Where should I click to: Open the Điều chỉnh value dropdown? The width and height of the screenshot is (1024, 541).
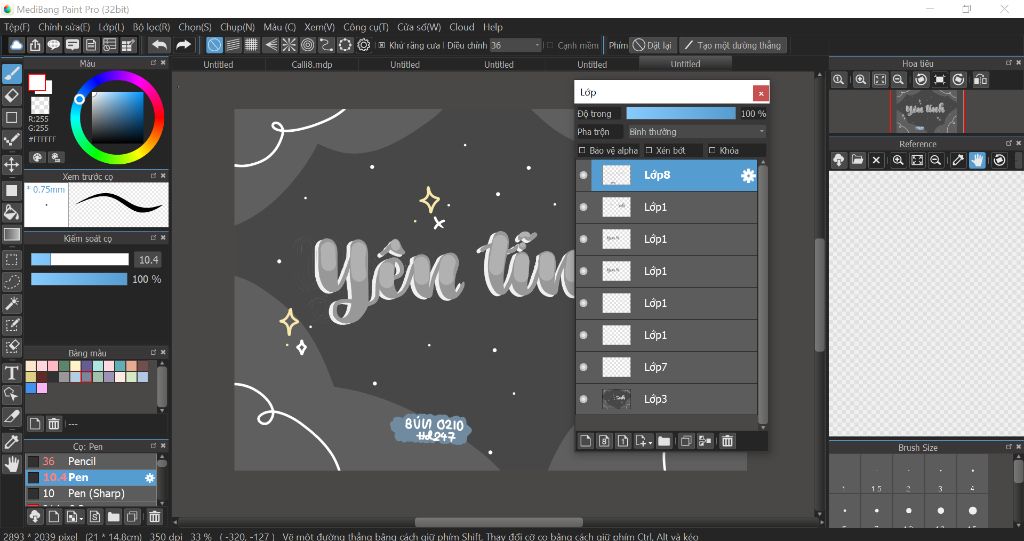(x=516, y=45)
